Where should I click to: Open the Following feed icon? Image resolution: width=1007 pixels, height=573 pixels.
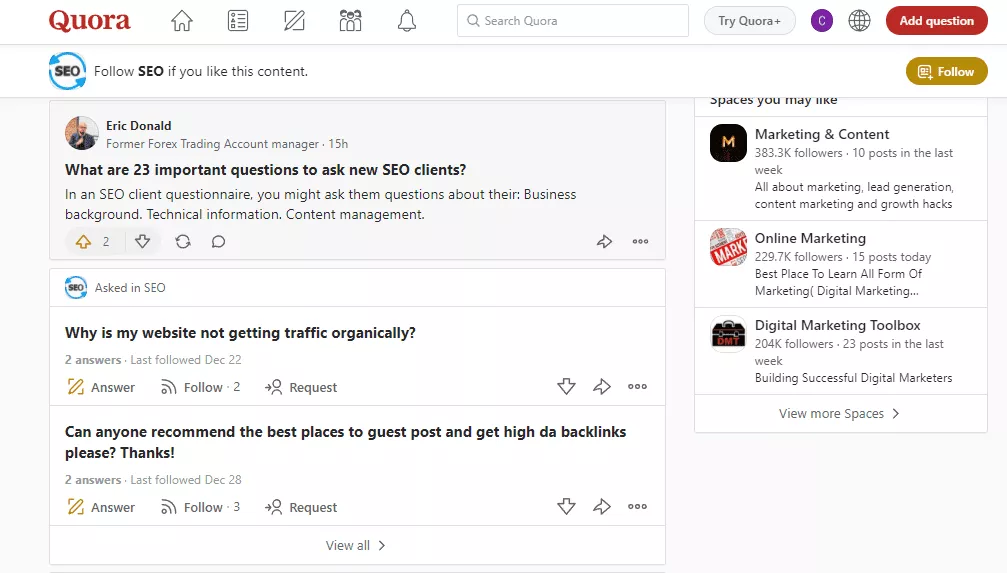[x=237, y=21]
